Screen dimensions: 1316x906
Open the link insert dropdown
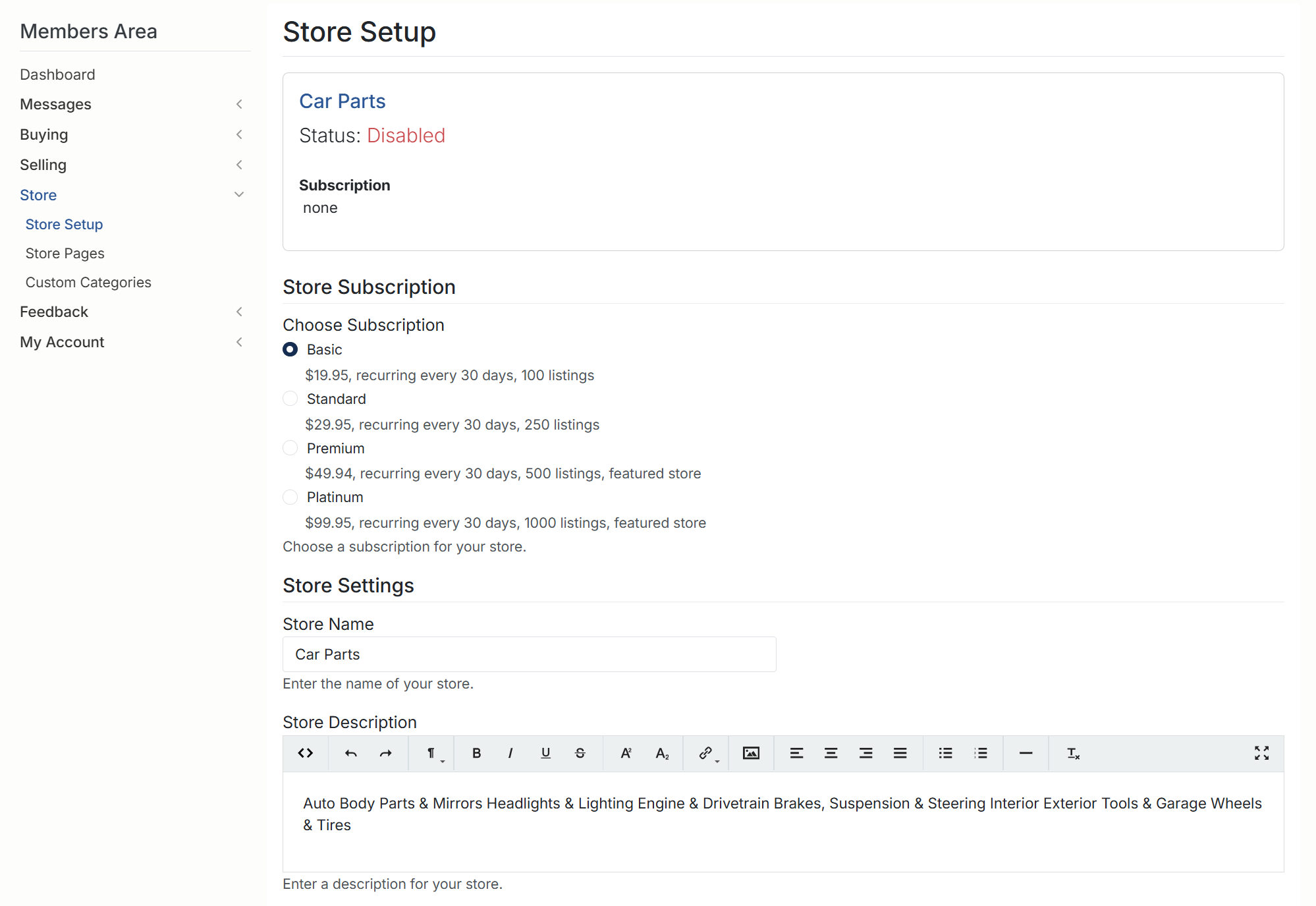click(707, 753)
